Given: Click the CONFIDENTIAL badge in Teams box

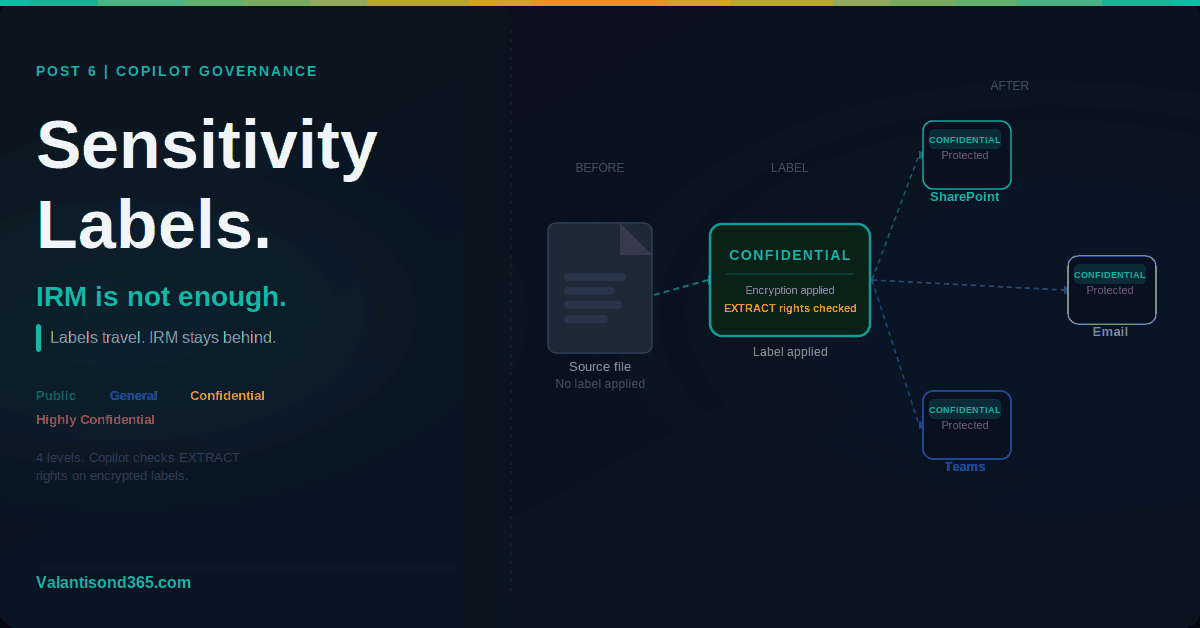Looking at the screenshot, I should pyautogui.click(x=965, y=410).
